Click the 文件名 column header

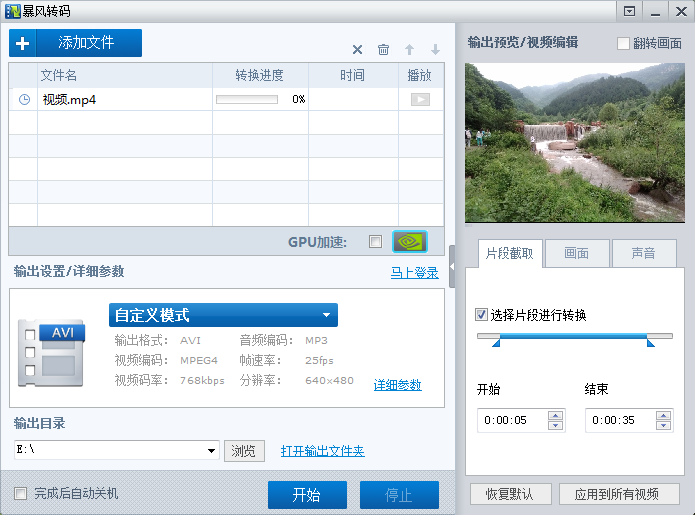(x=125, y=75)
